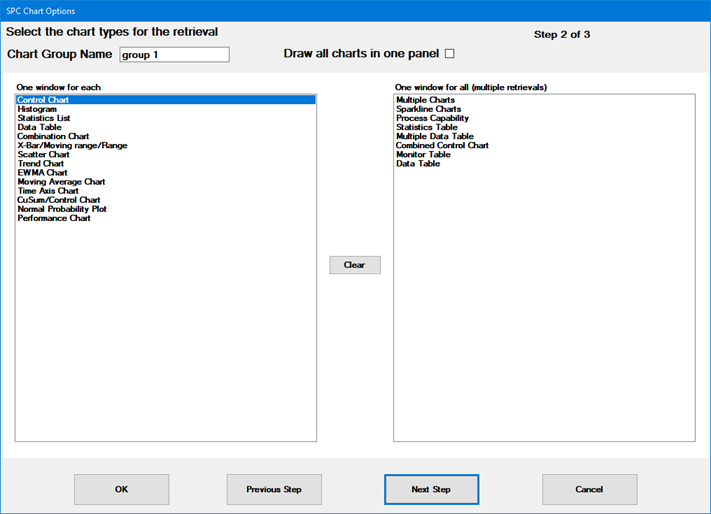Select Monitor Table in right list
The width and height of the screenshot is (711, 514).
(x=423, y=155)
